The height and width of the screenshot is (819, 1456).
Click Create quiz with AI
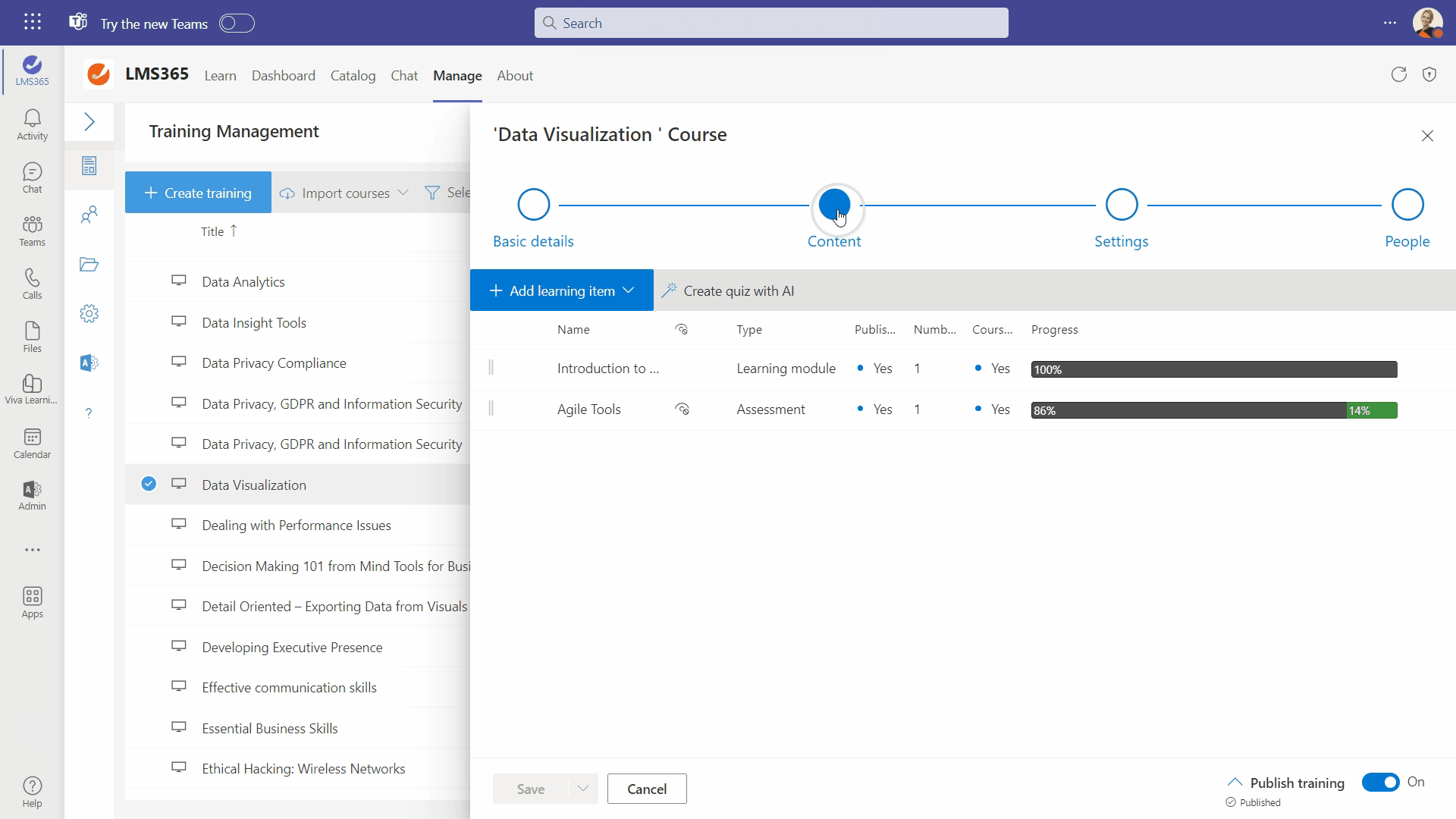(729, 290)
